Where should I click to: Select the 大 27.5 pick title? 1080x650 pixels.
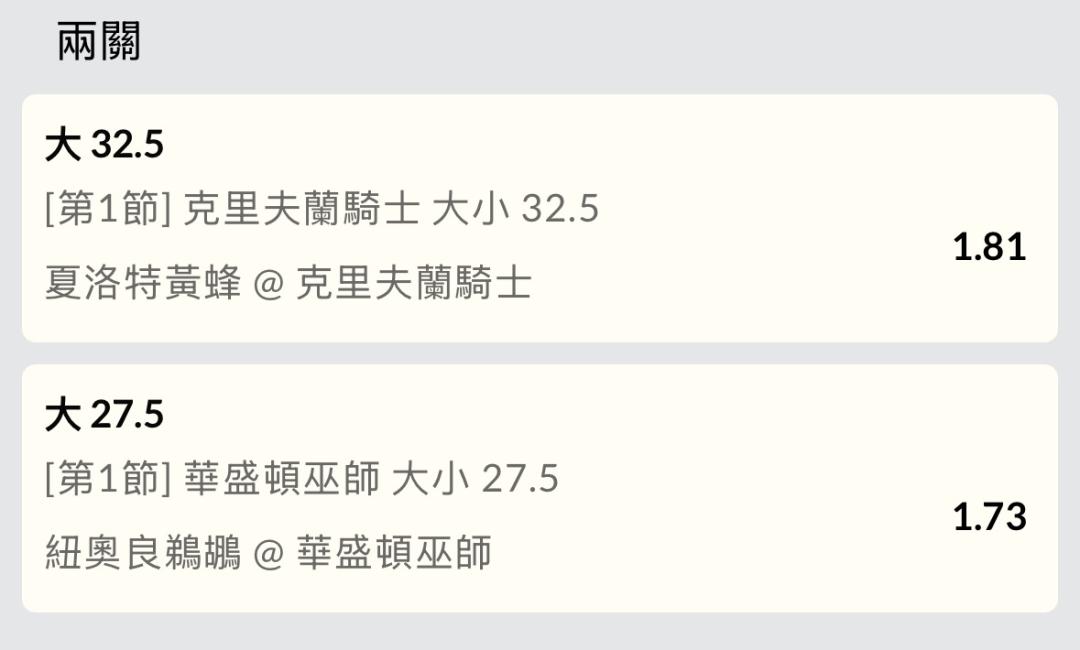pos(104,415)
